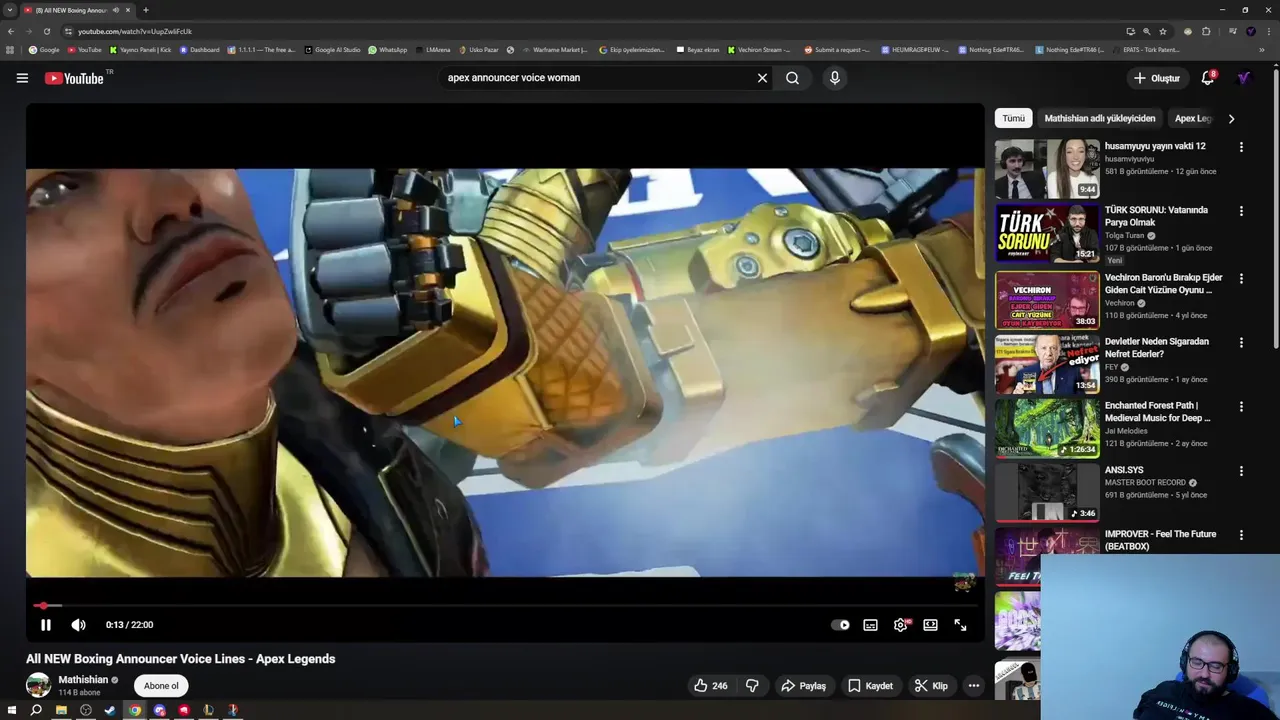The width and height of the screenshot is (1280, 720).
Task: Go back in the browser
Action: [11, 31]
